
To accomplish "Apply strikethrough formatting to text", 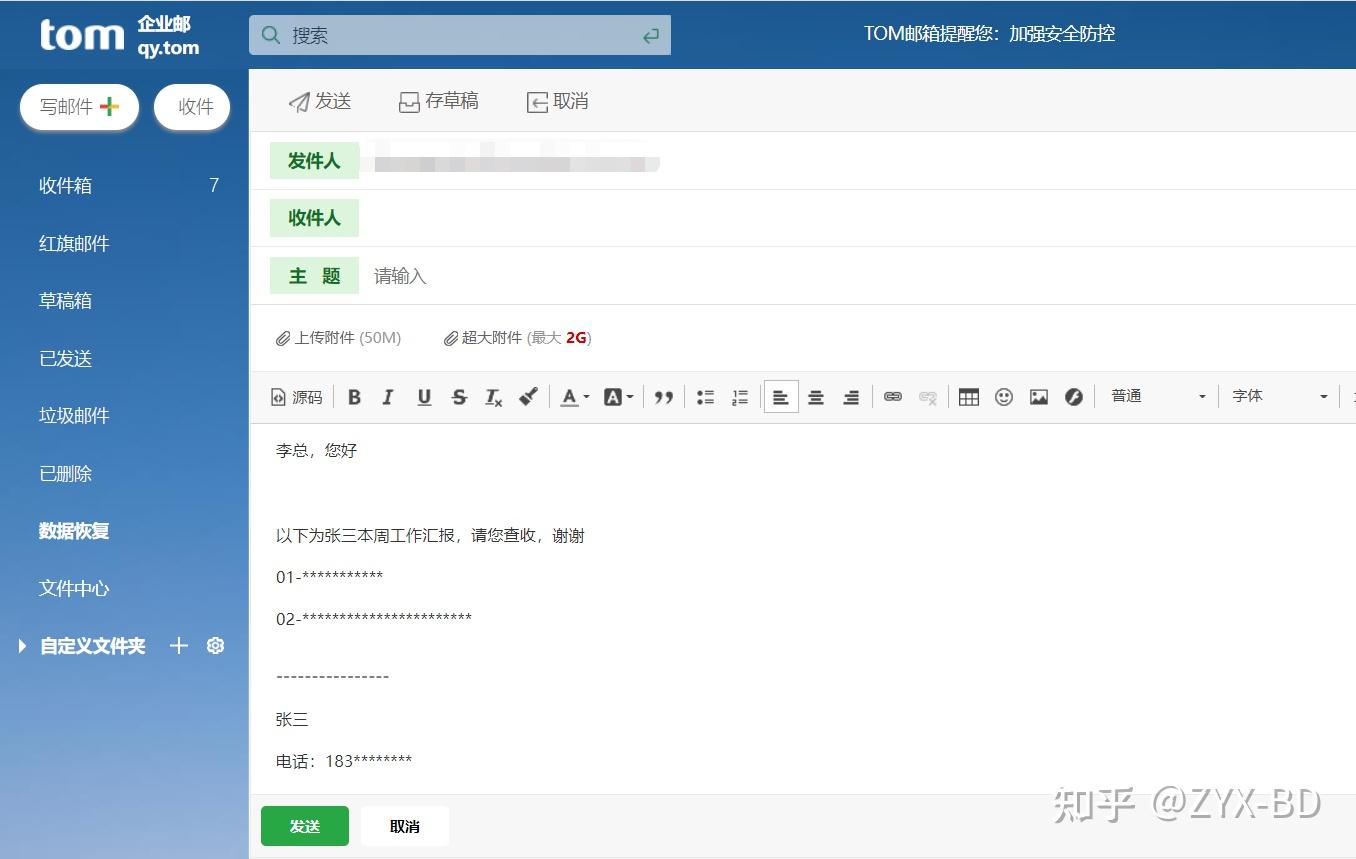I will click(459, 396).
